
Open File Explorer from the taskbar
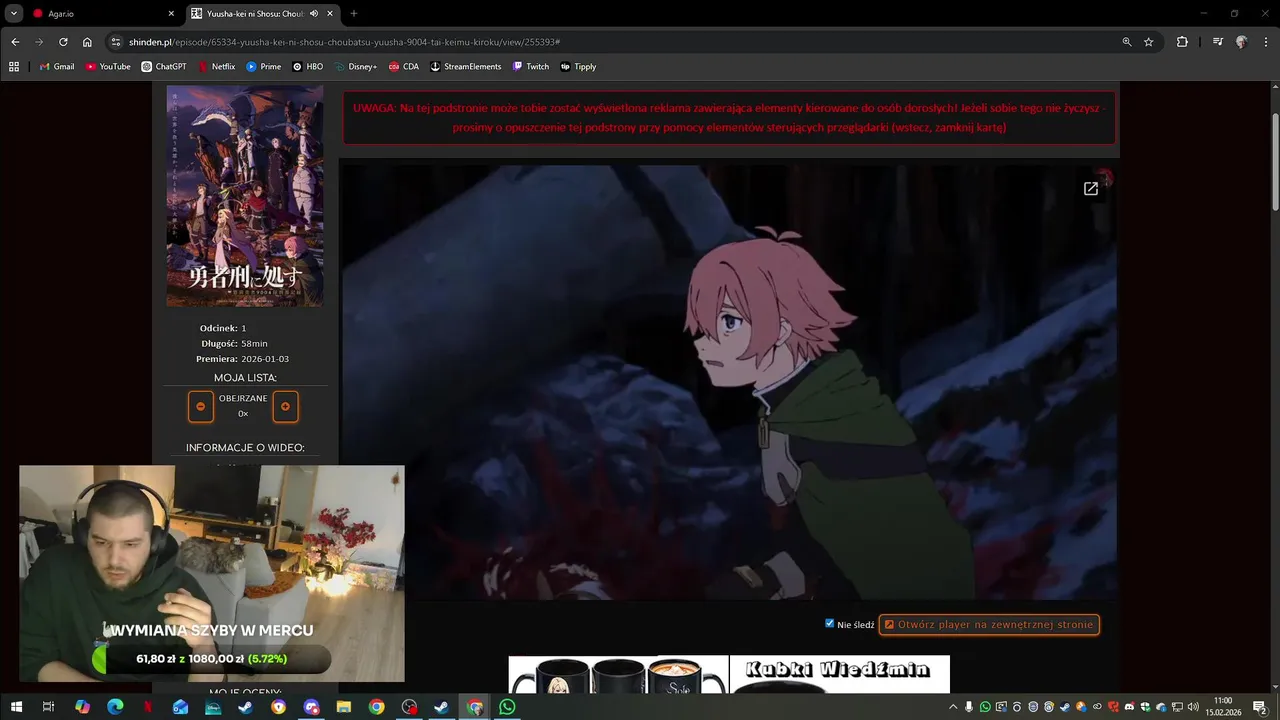point(344,707)
